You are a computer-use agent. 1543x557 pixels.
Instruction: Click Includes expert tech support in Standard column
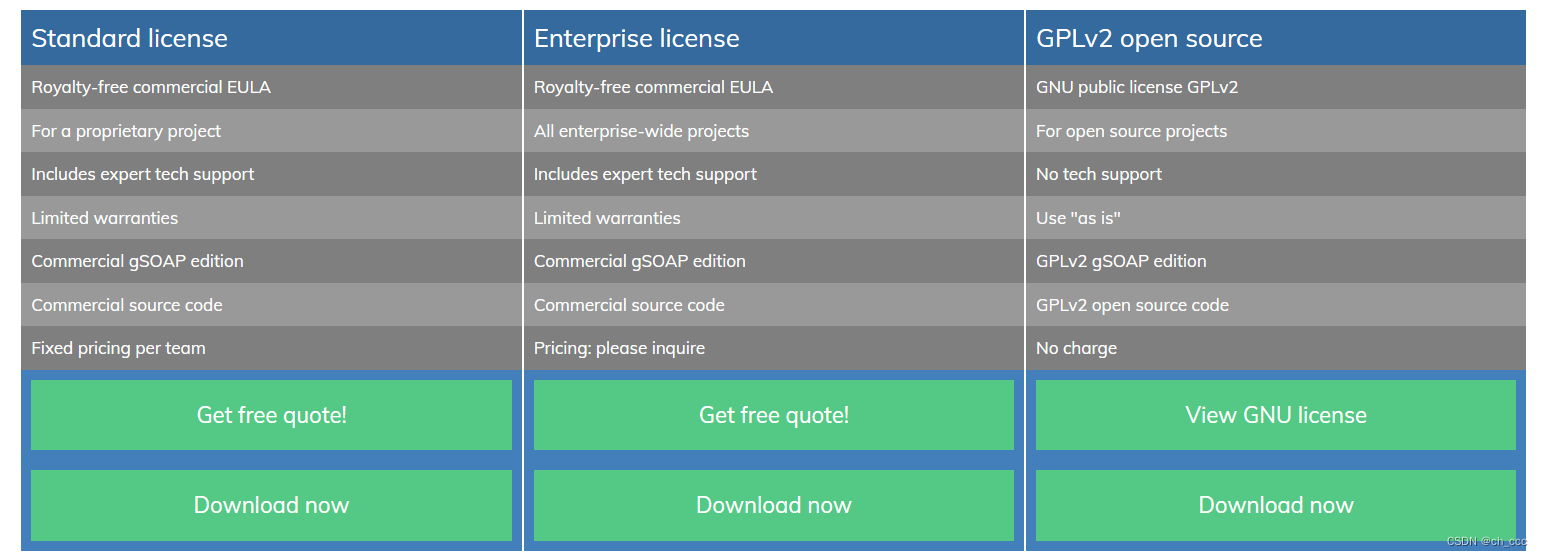(271, 174)
